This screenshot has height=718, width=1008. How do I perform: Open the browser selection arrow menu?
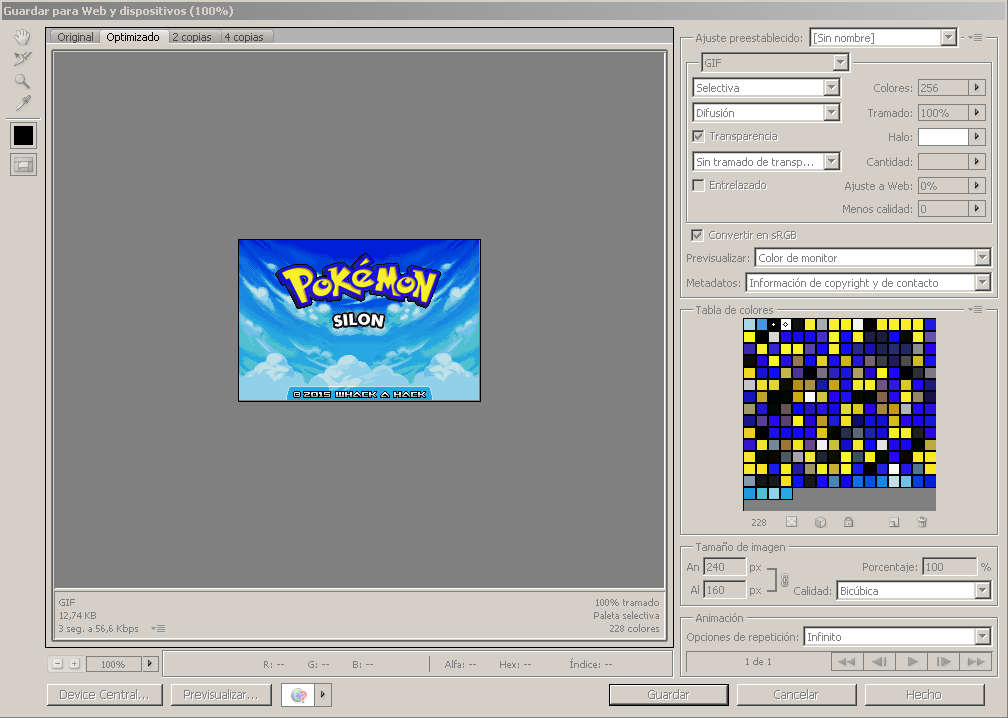pos(323,695)
